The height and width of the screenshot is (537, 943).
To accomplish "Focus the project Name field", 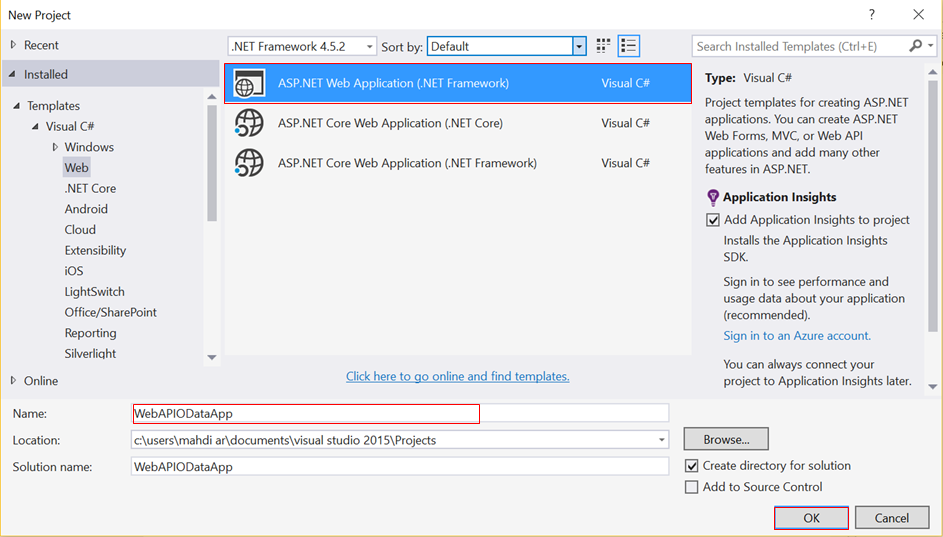I will (400, 413).
